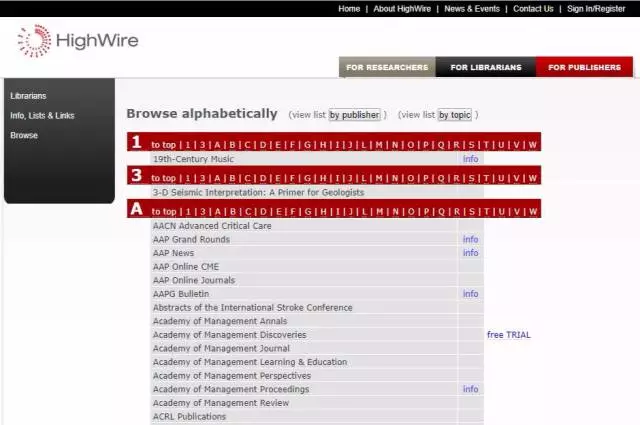Jump to letter S in section 3 bar

click(471, 178)
